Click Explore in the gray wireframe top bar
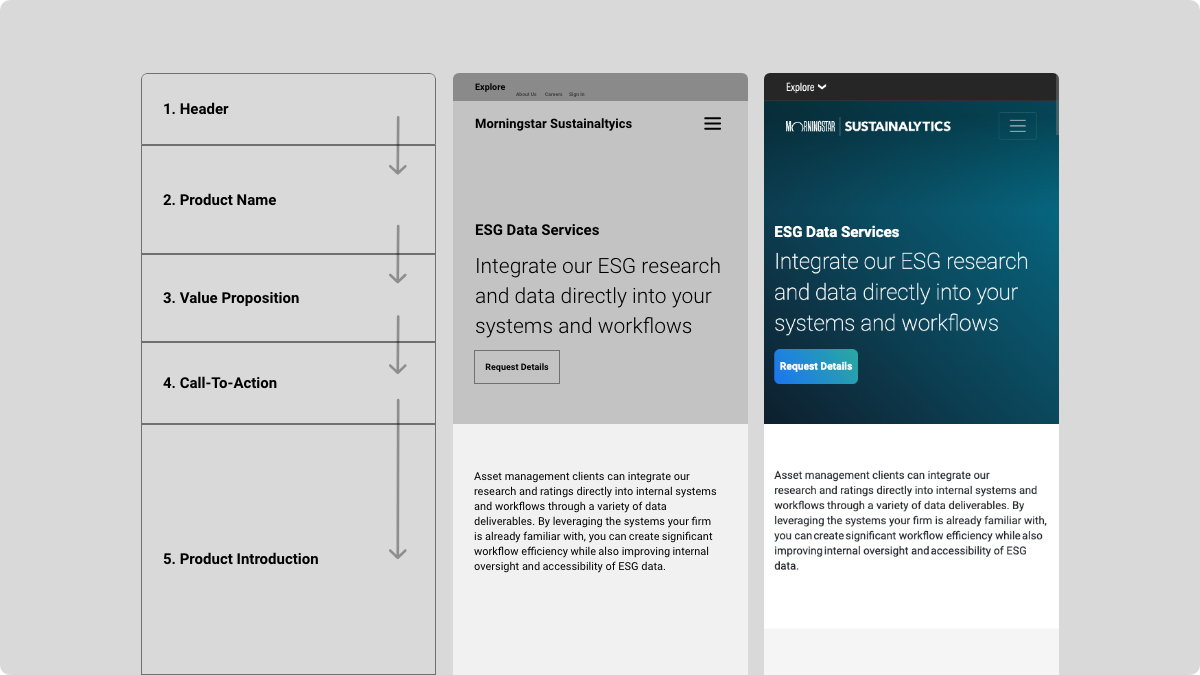 pyautogui.click(x=490, y=87)
